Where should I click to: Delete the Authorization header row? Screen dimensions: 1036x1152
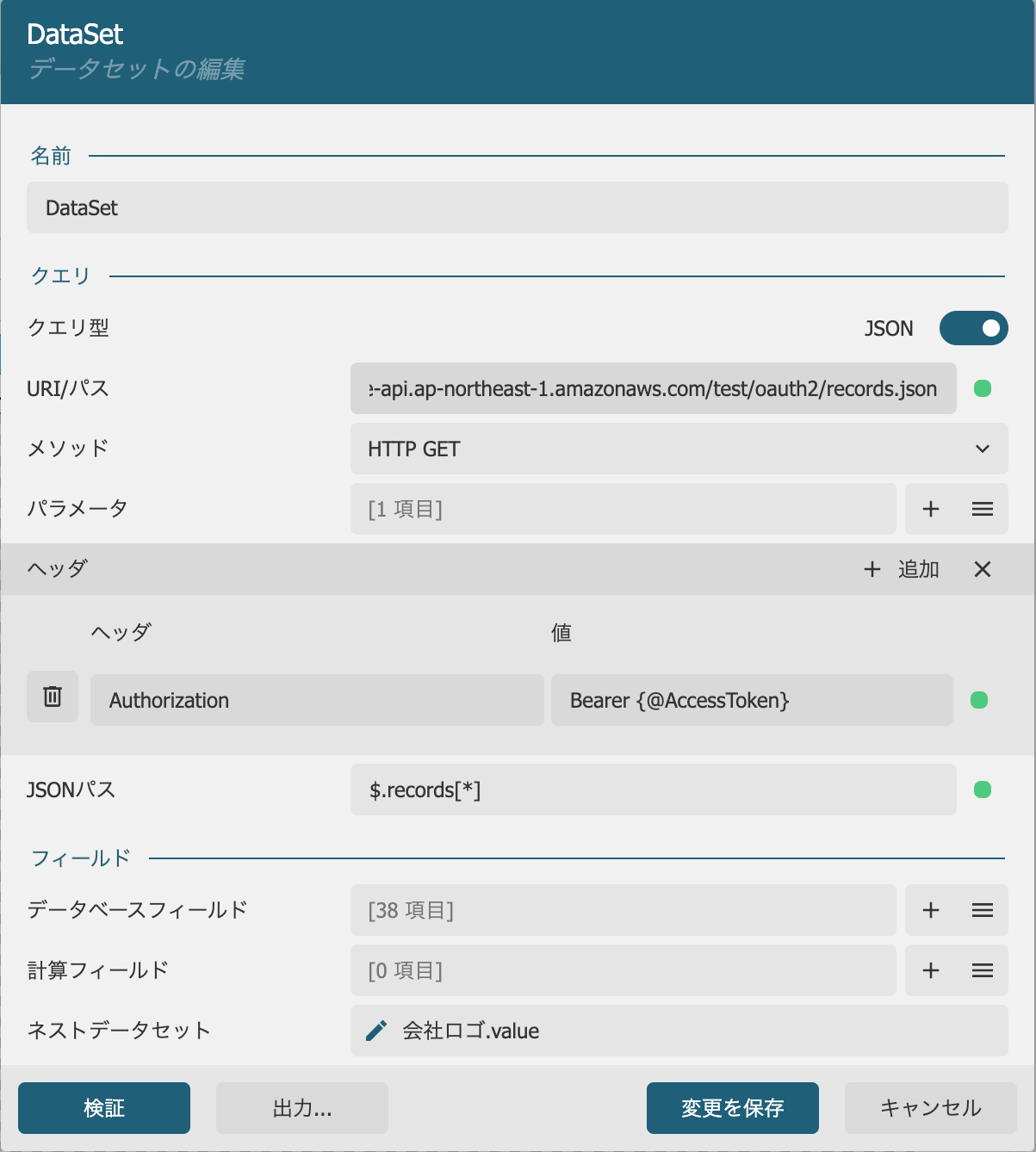[53, 697]
